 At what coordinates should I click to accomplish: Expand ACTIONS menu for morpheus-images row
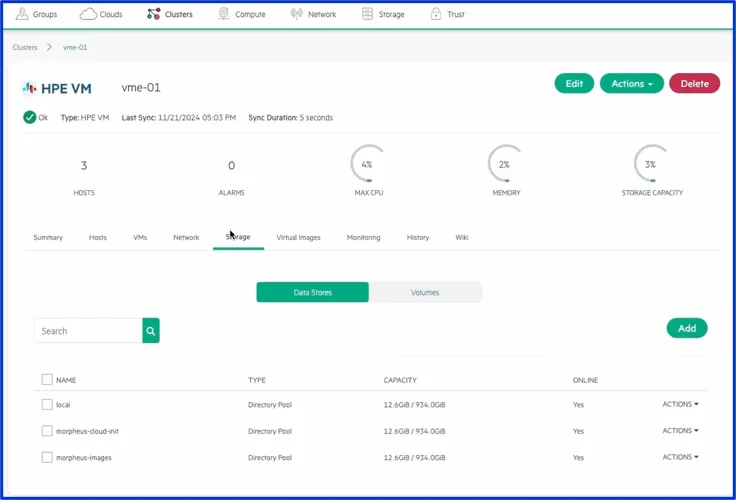point(680,457)
